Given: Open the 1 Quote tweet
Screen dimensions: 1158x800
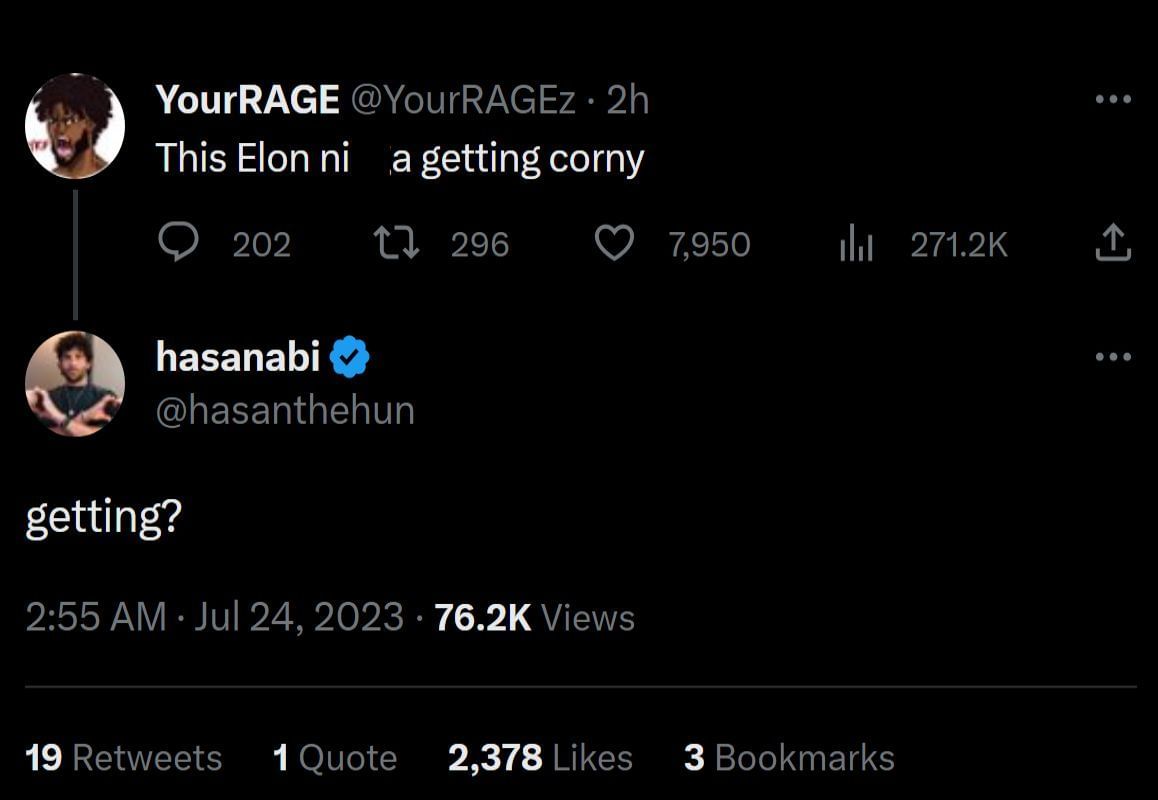Looking at the screenshot, I should (x=335, y=757).
